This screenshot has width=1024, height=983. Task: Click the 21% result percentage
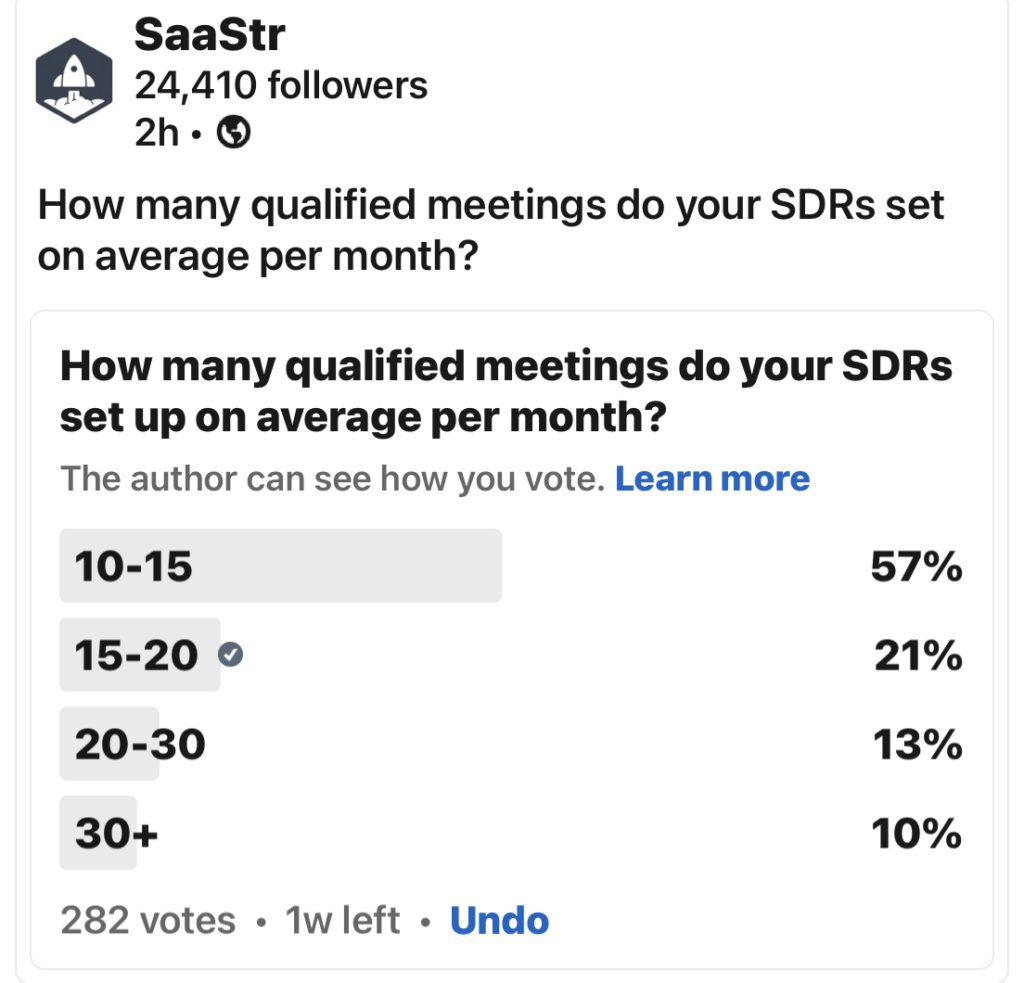click(918, 657)
